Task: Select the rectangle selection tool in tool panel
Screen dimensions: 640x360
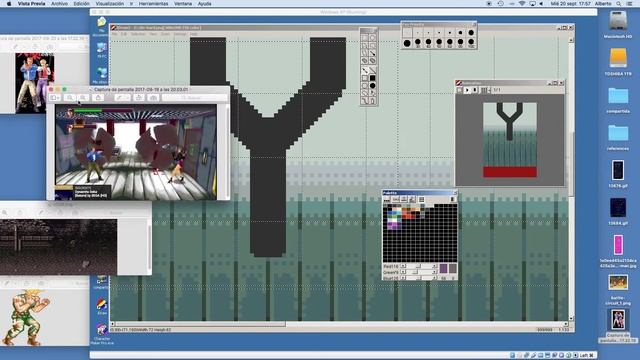Action: coord(364,38)
